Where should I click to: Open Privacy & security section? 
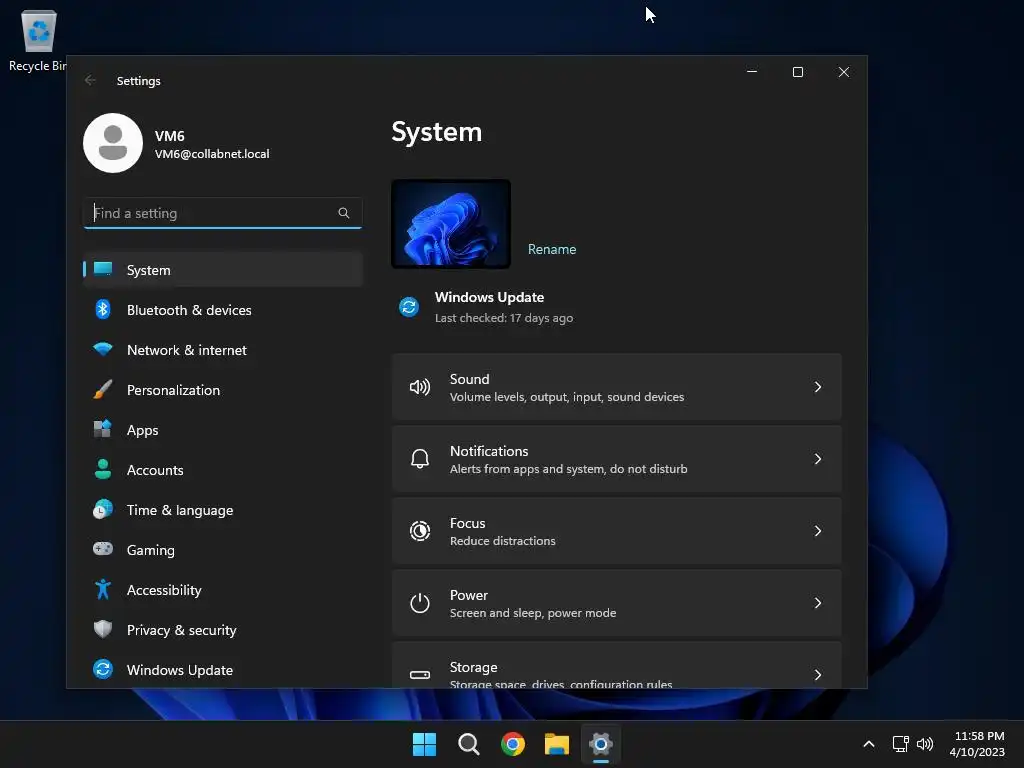click(x=223, y=629)
